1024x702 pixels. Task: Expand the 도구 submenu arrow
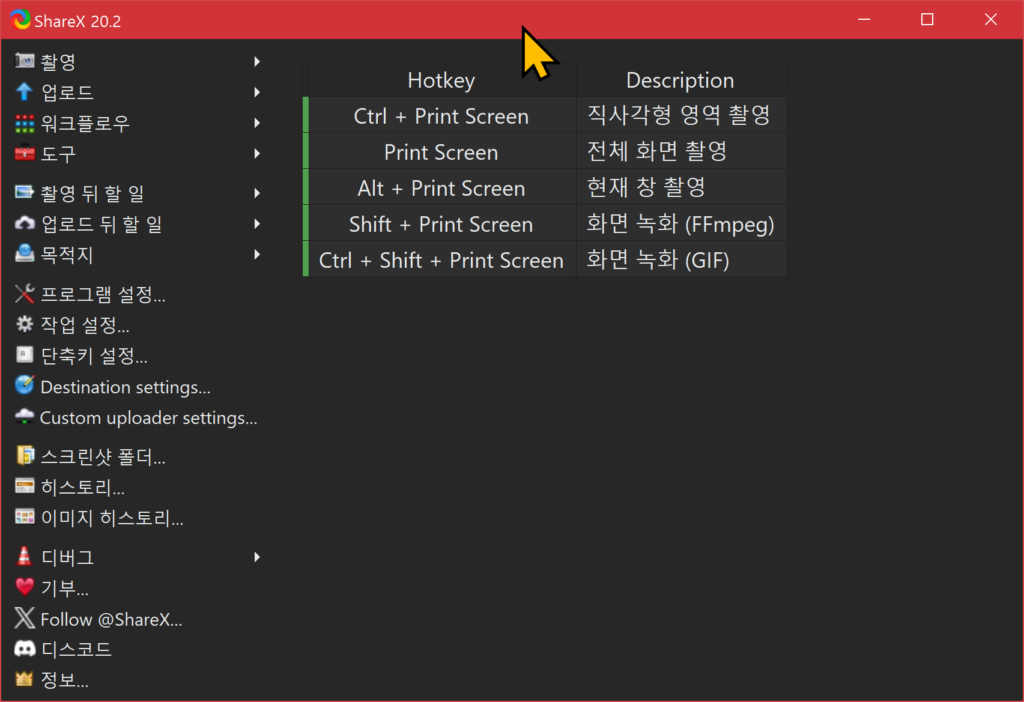[257, 153]
